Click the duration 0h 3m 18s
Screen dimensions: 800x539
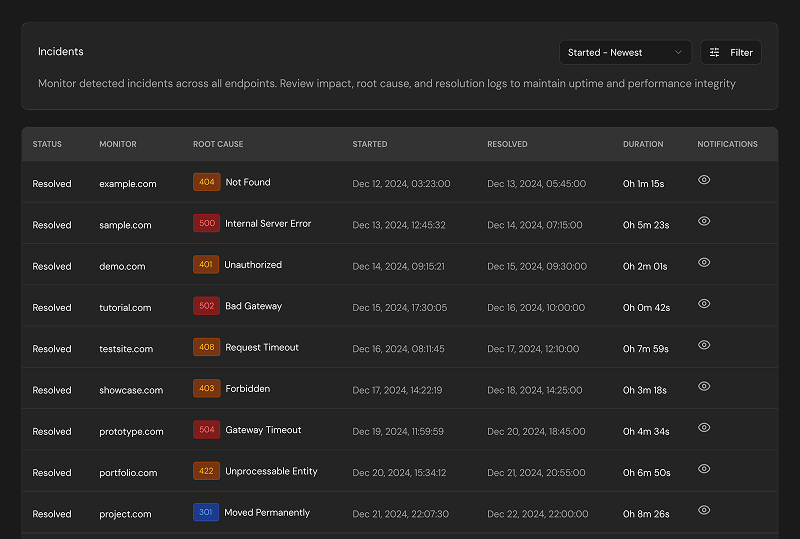point(644,390)
